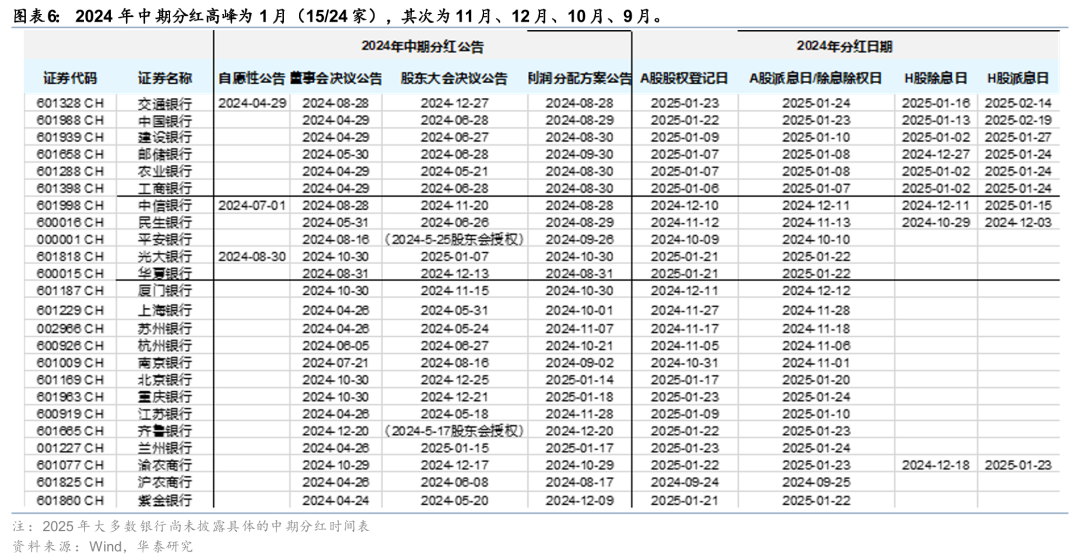Image resolution: width=1080 pixels, height=560 pixels.
Task: Click the 股东大会决议公告 column header
Action: click(x=454, y=78)
